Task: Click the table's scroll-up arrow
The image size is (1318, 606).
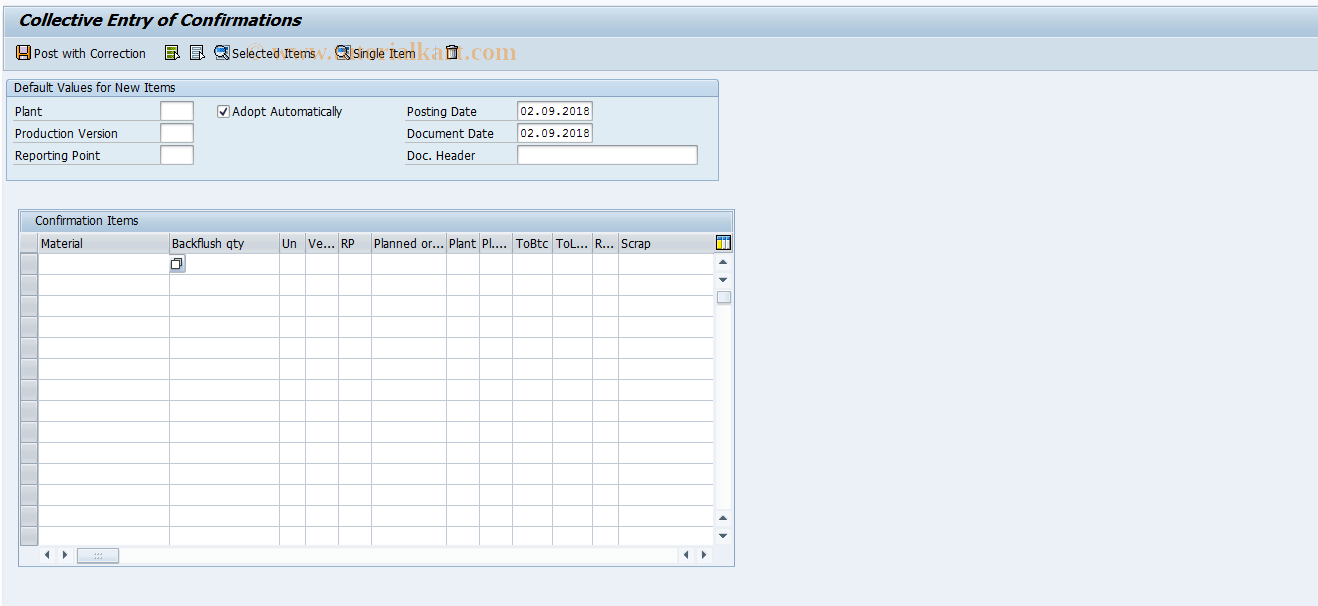Action: [722, 261]
